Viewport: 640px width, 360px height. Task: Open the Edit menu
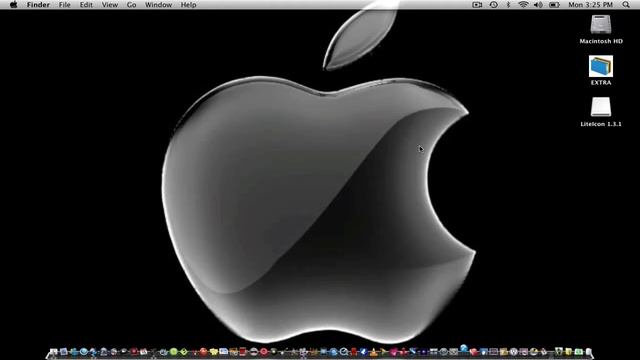(x=86, y=5)
